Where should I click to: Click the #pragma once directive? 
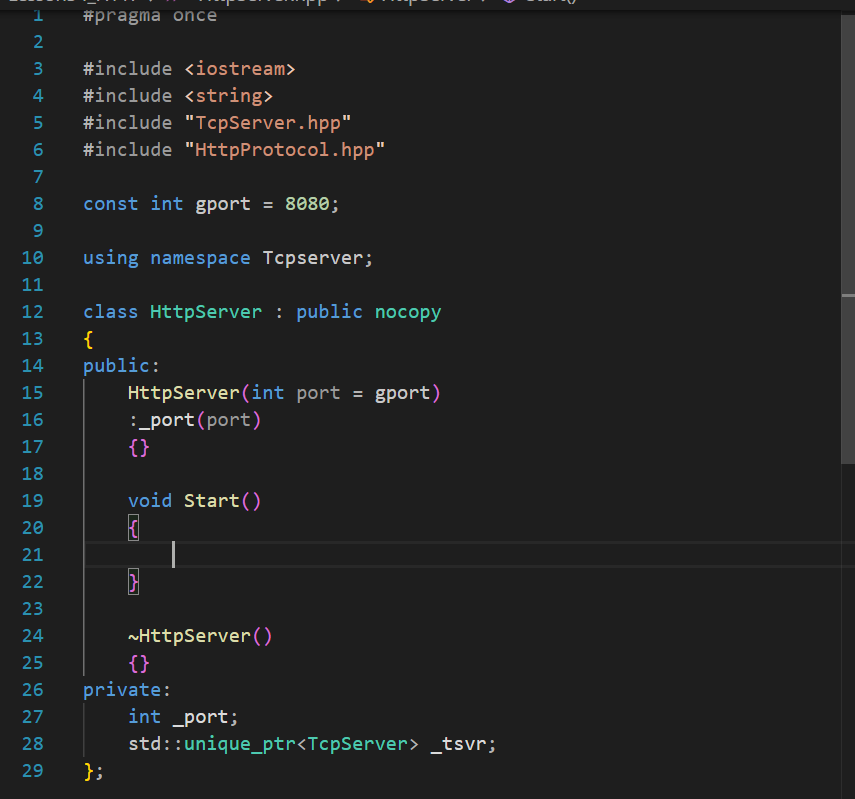point(150,16)
